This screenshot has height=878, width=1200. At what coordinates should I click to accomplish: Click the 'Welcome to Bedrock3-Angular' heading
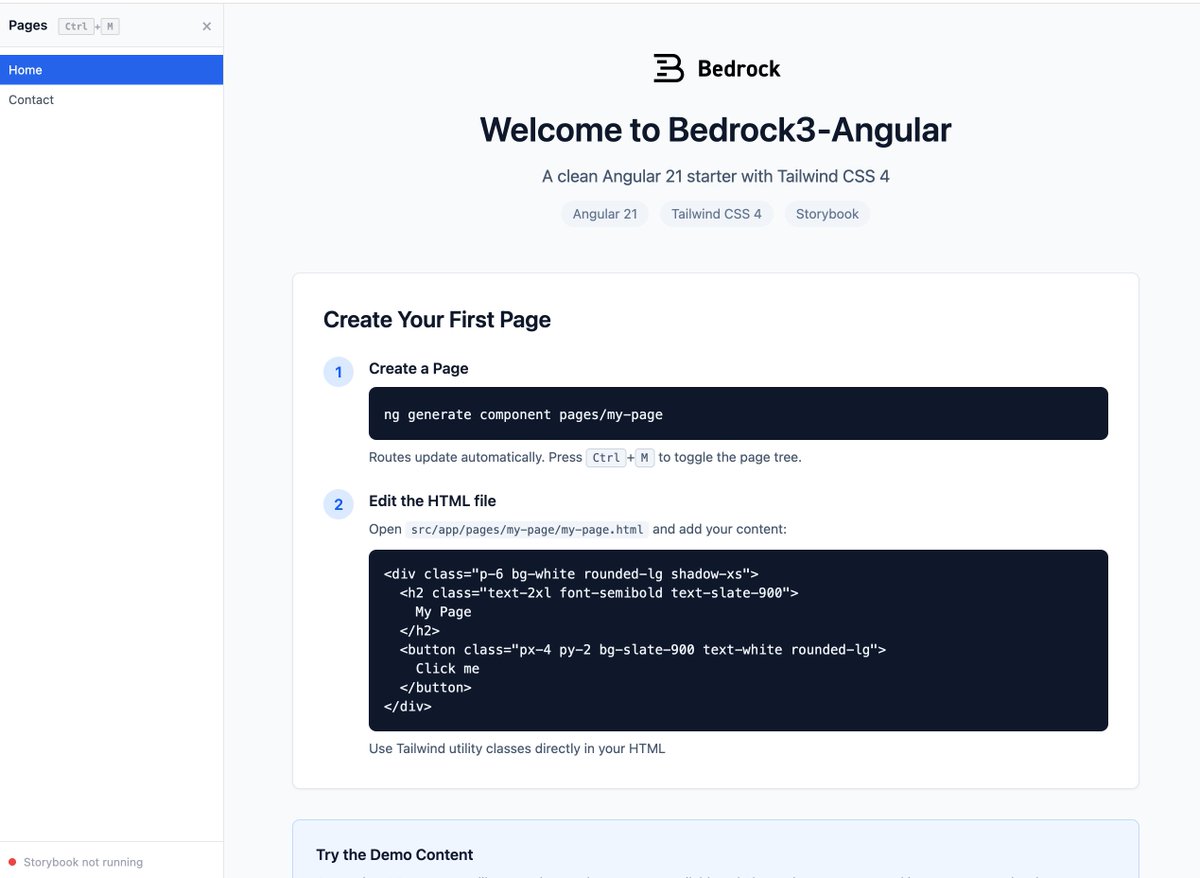[x=716, y=130]
